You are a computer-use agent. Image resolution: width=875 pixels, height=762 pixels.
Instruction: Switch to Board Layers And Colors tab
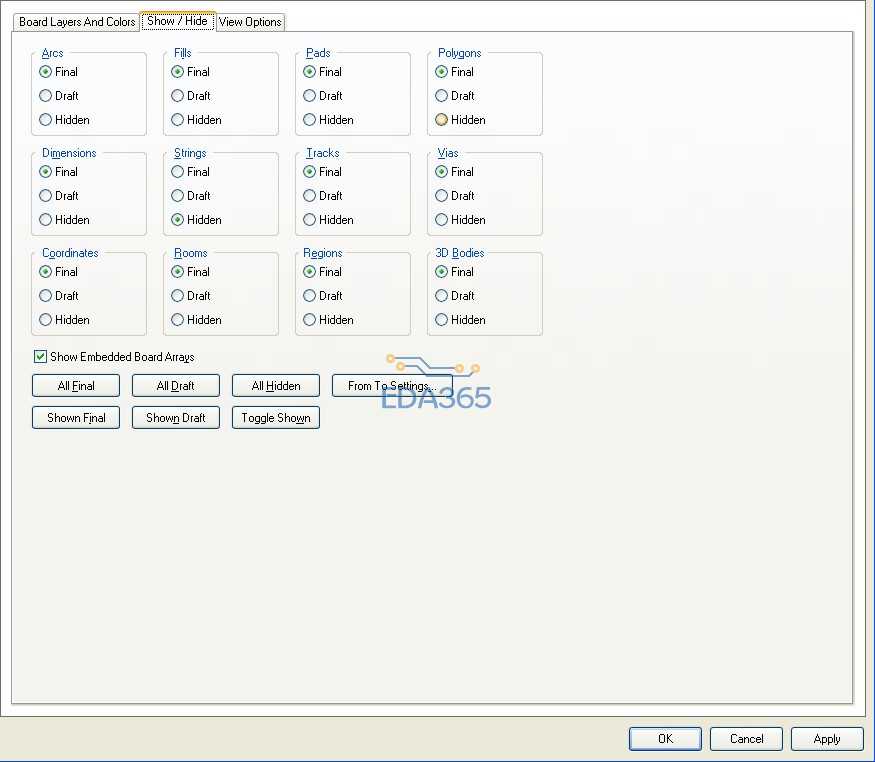(76, 22)
